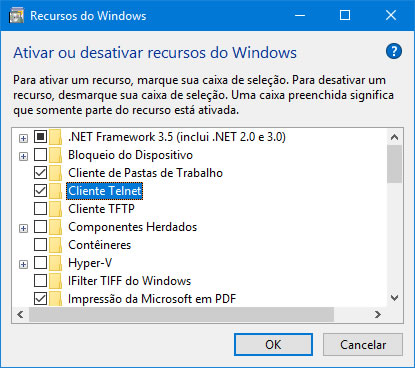Click the .NET Framework 3.5 folder icon
Screen dimensions: 415x368
click(56, 137)
